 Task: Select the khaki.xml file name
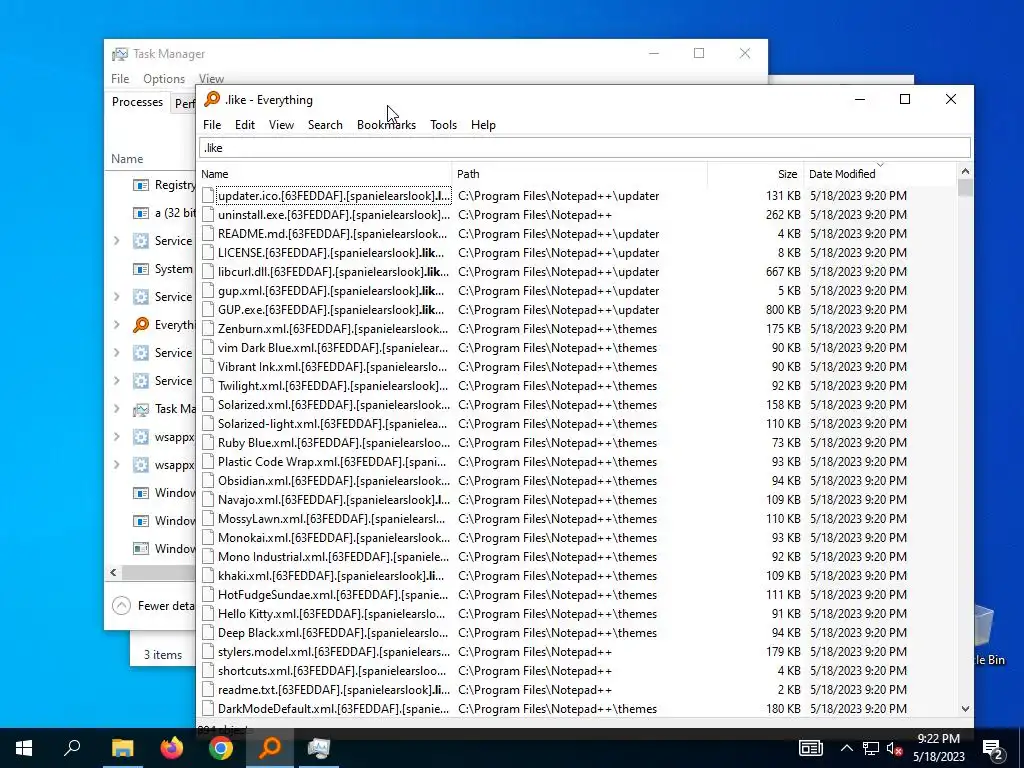[x=331, y=575]
